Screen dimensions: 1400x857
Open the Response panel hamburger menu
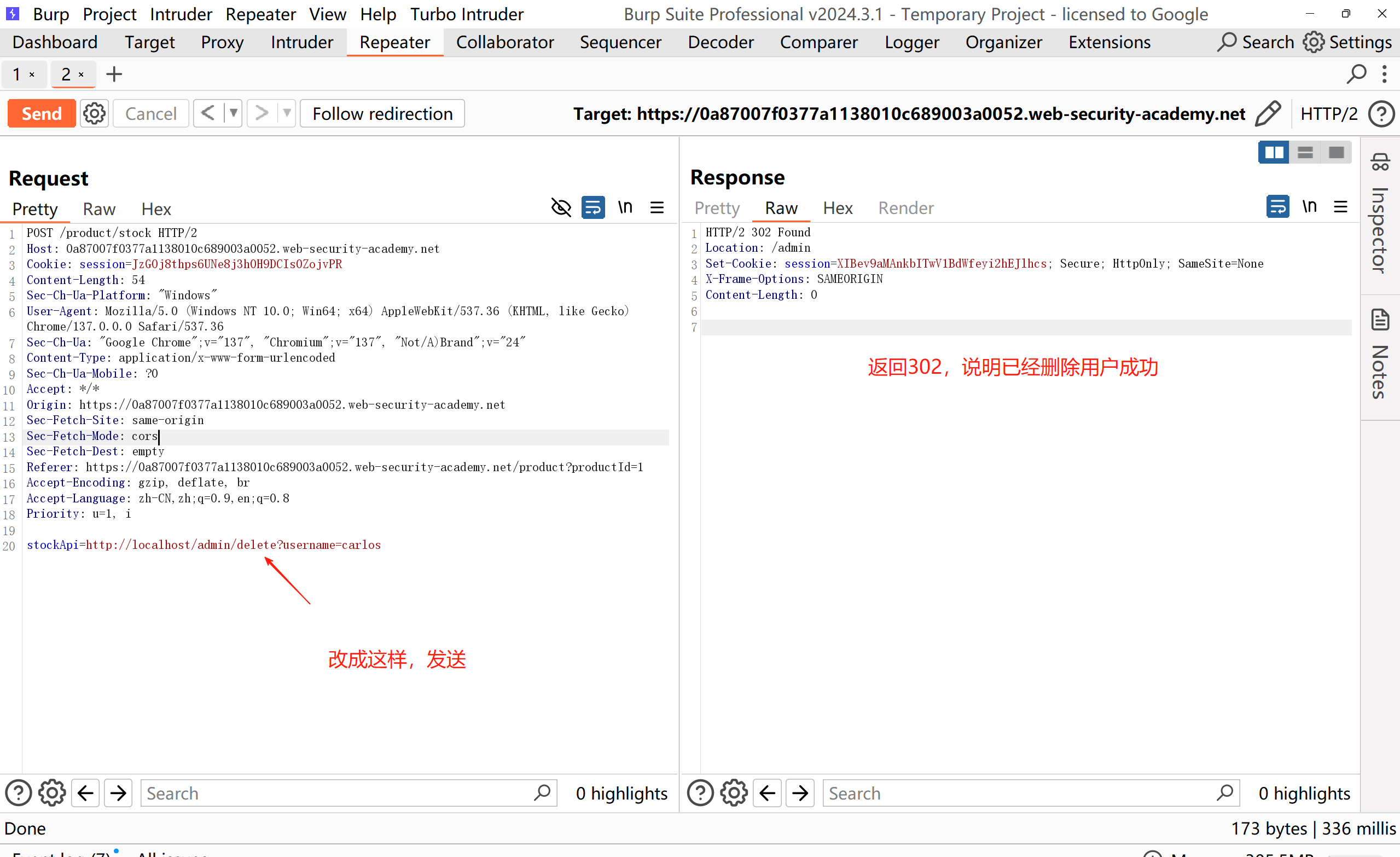tap(1340, 206)
